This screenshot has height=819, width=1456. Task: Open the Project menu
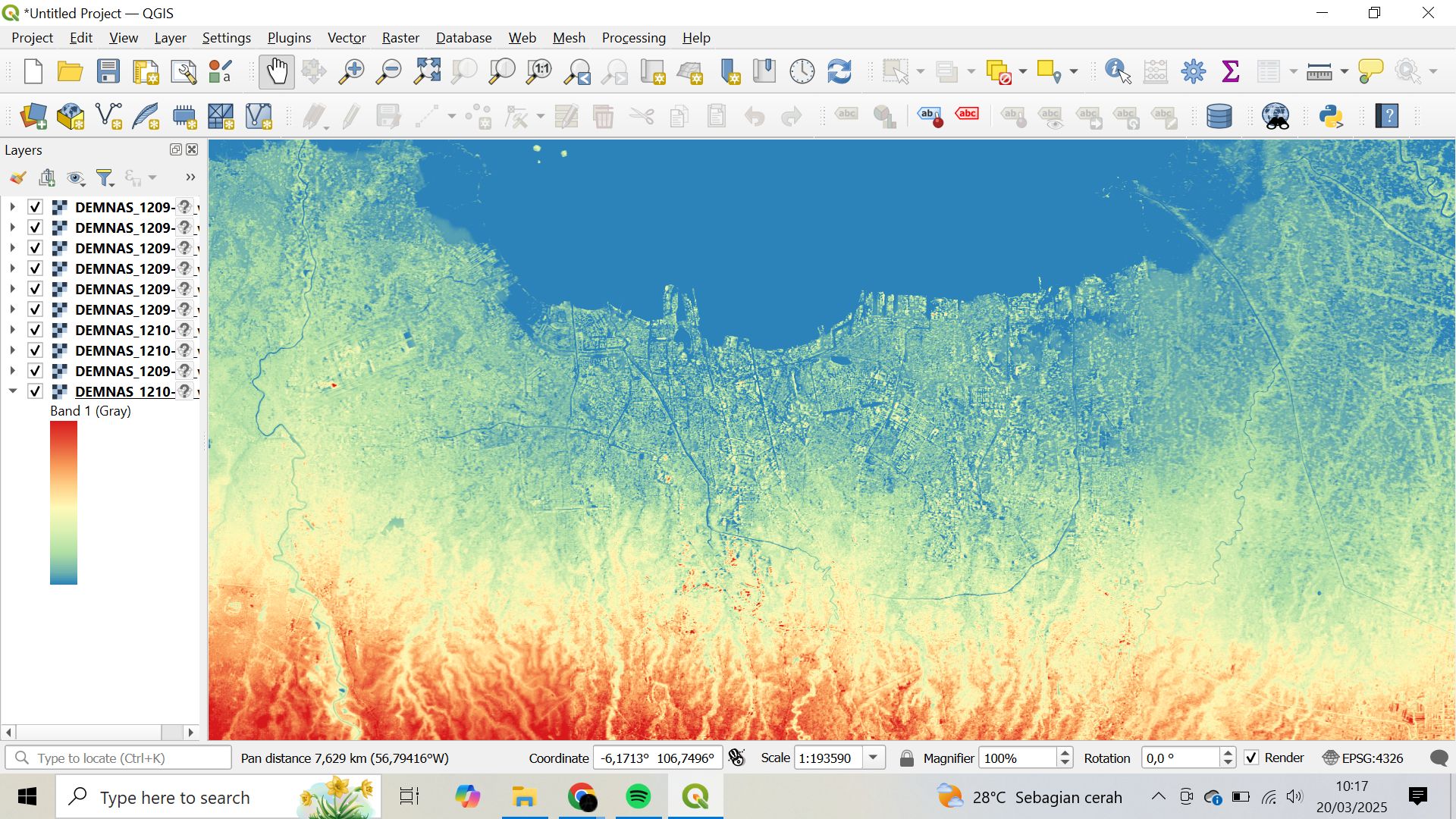click(32, 37)
